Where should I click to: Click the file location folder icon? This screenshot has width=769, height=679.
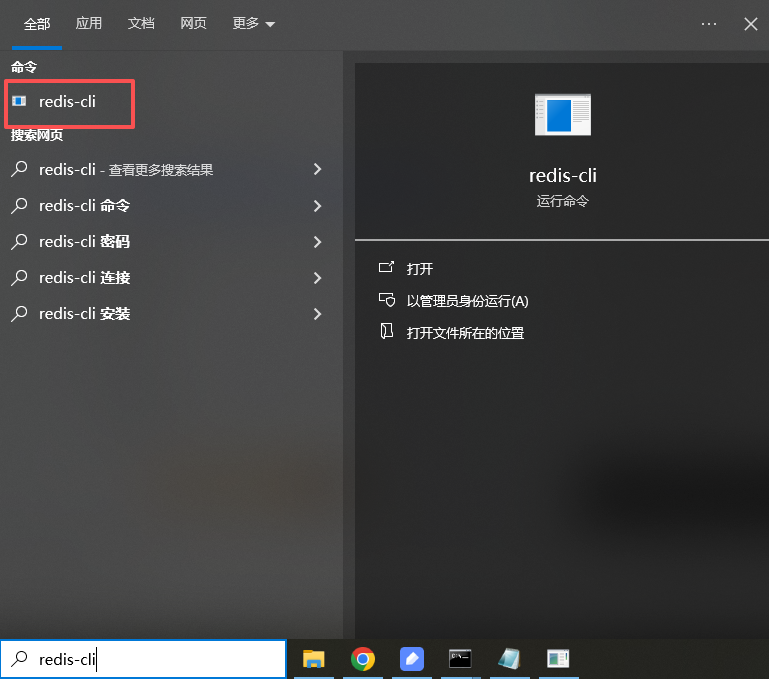[x=386, y=331]
